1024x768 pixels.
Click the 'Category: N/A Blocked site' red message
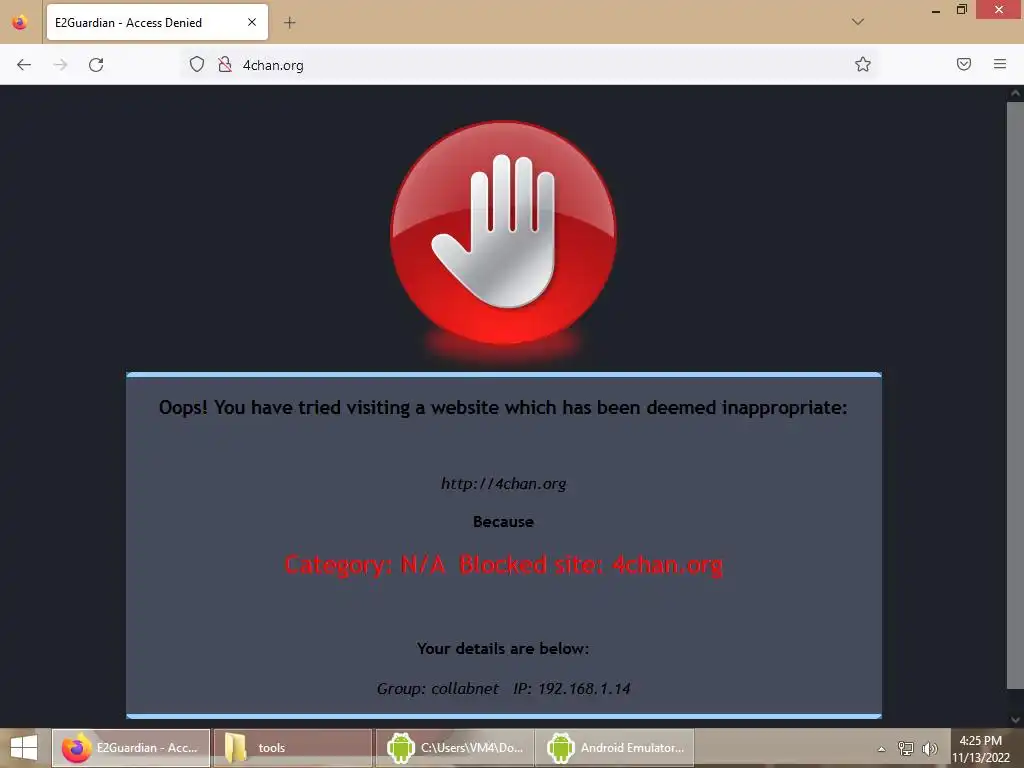click(504, 565)
